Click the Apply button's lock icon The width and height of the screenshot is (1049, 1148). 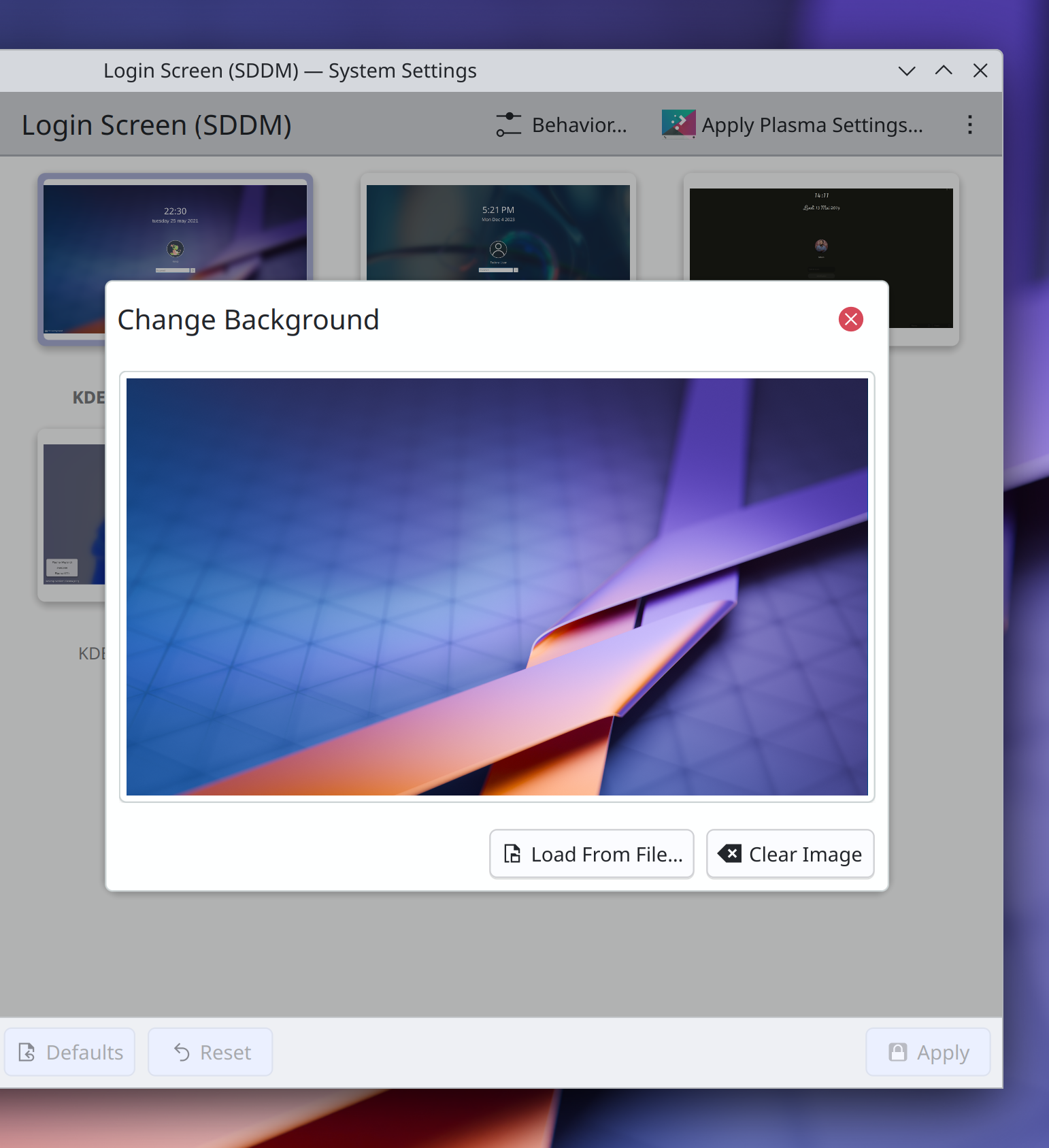coord(898,1052)
